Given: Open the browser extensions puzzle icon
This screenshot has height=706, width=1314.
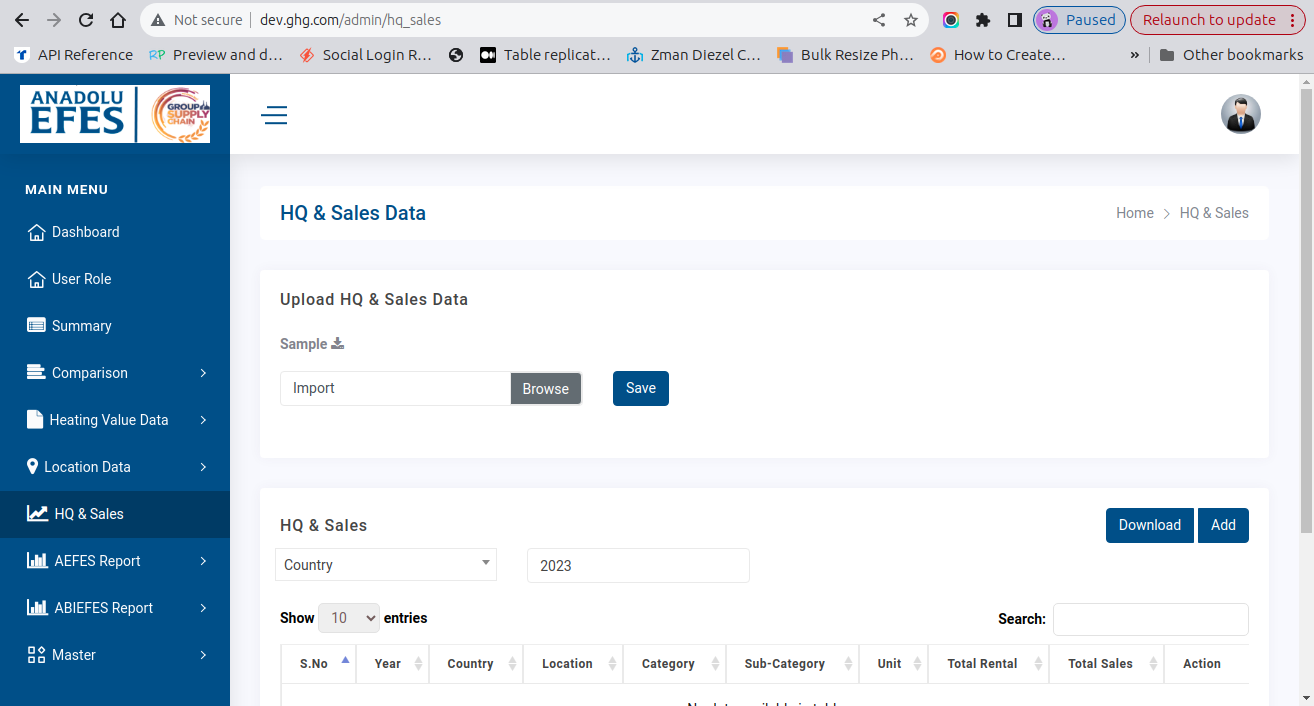Looking at the screenshot, I should (x=982, y=20).
